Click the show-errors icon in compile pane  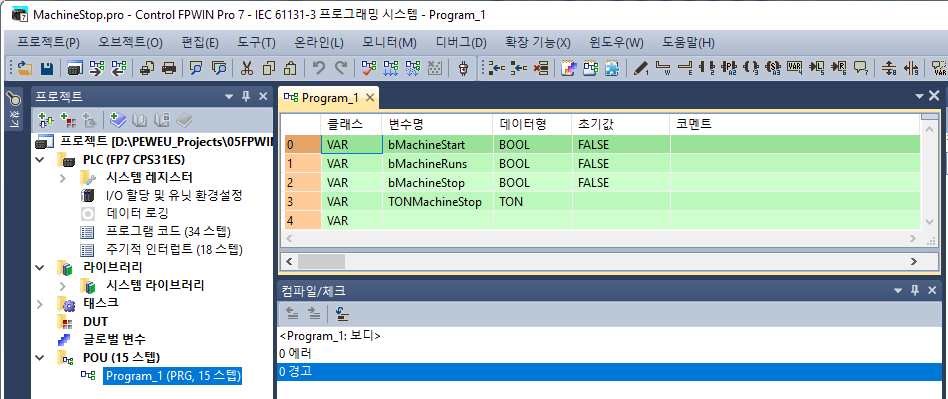coord(343,313)
